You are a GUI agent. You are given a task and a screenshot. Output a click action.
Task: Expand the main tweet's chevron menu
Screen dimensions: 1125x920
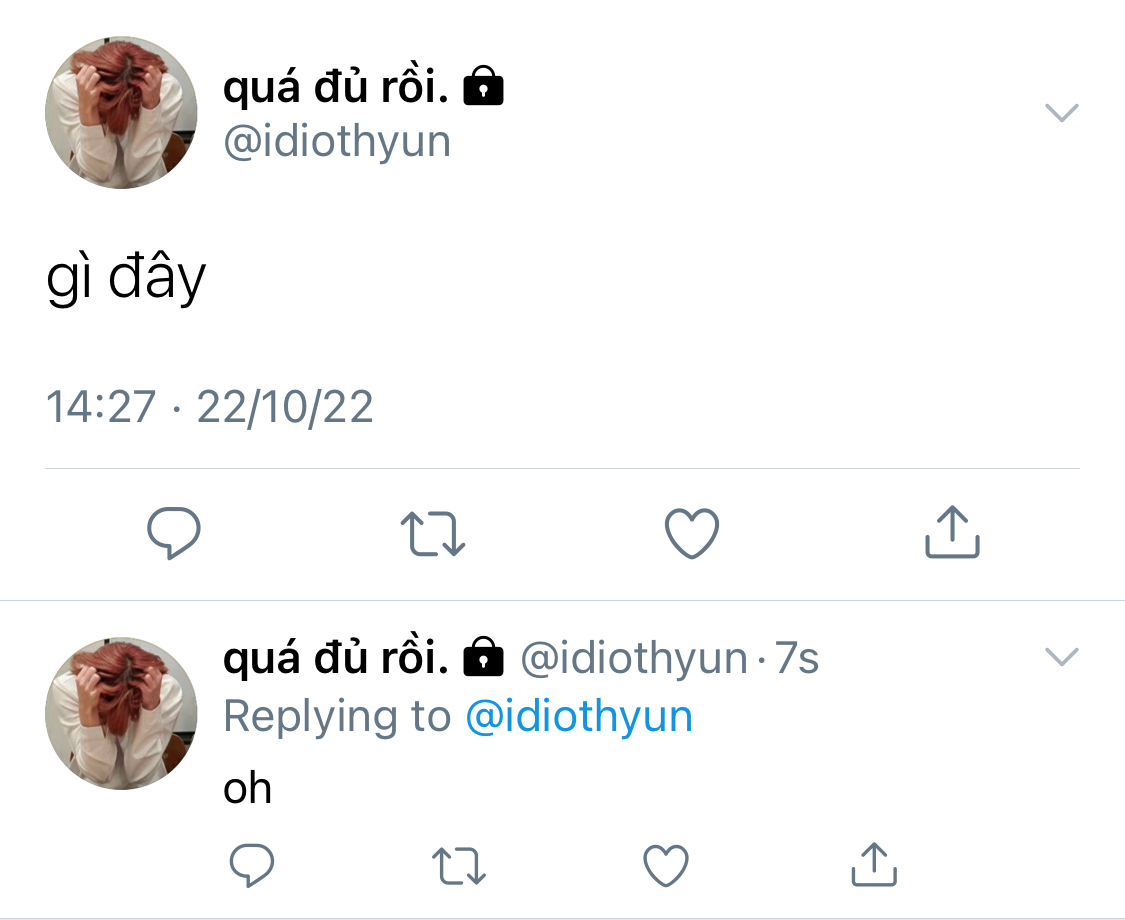click(1061, 112)
